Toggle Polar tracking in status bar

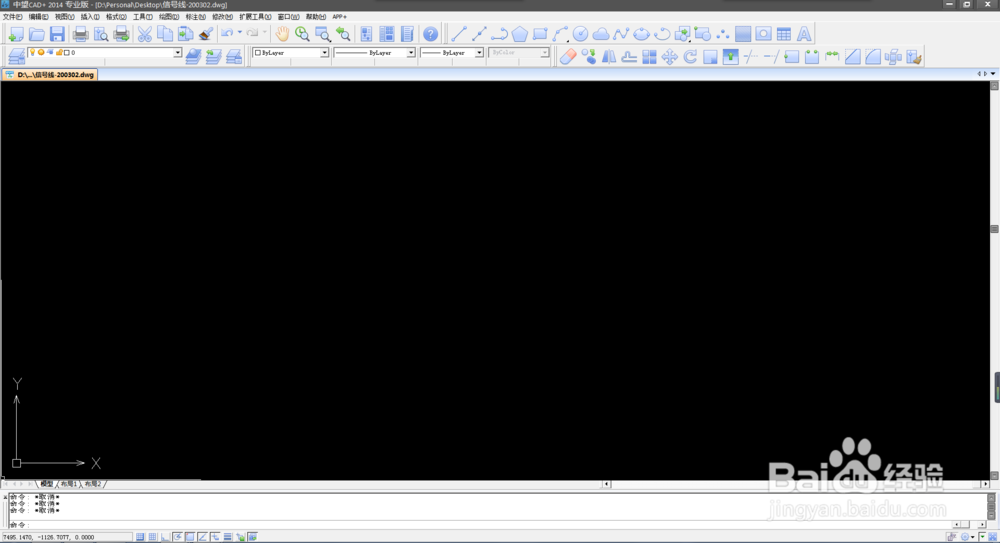click(178, 537)
